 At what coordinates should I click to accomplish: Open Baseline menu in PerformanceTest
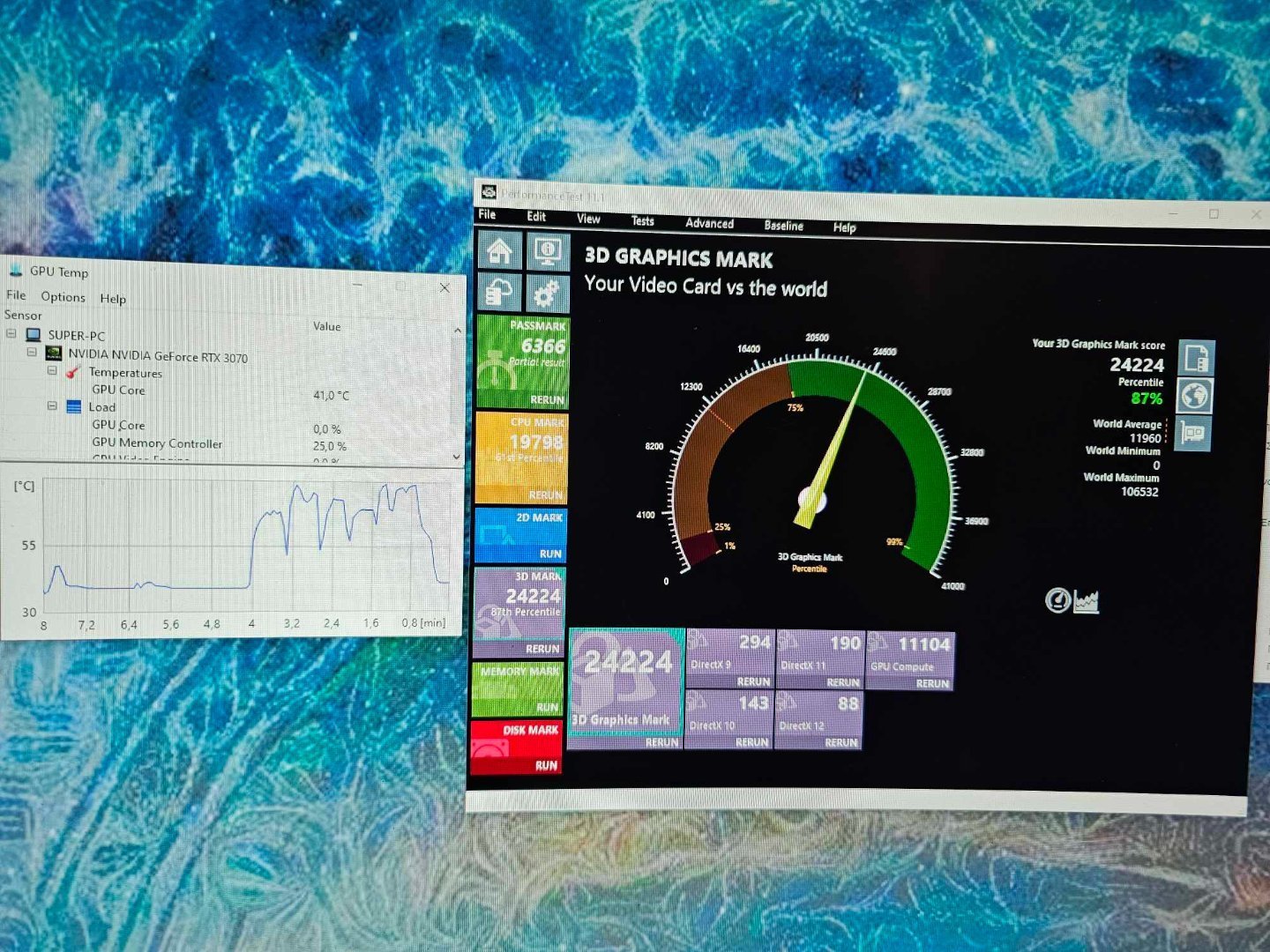[783, 226]
